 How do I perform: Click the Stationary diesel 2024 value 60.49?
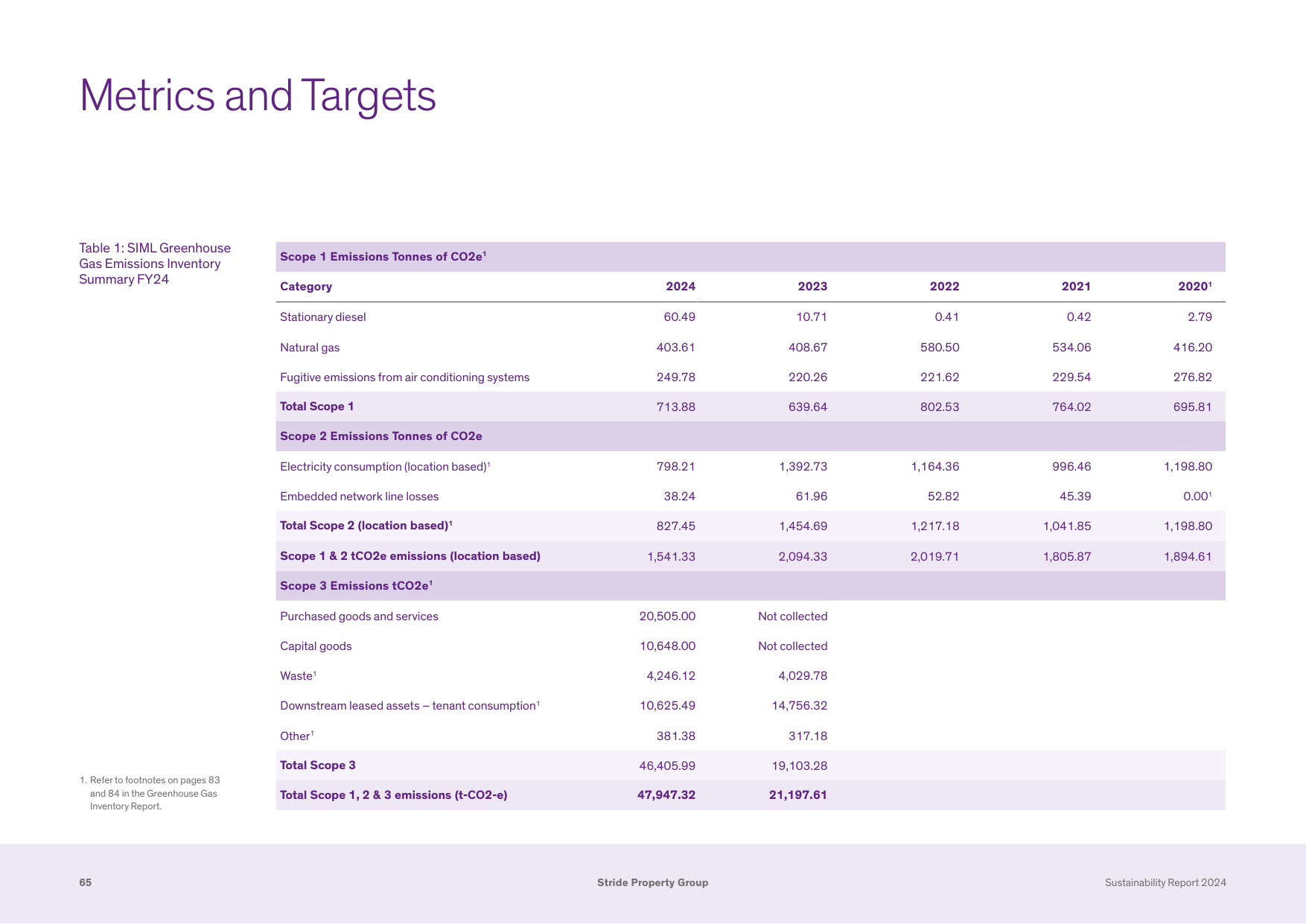pos(680,317)
